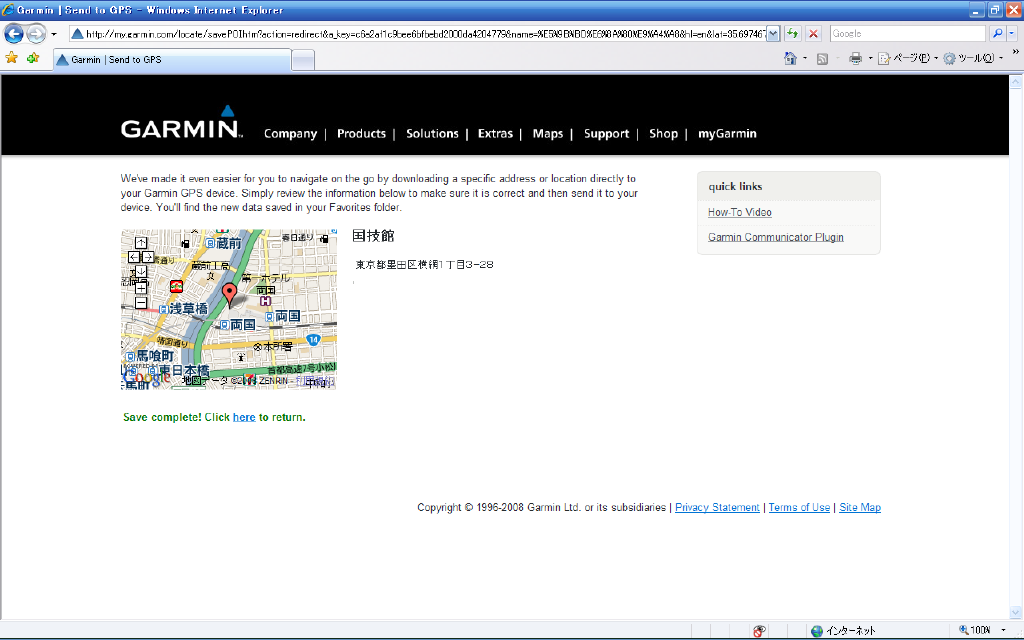The width and height of the screenshot is (1024, 640).
Task: Click the インターネット security zone status
Action: coord(843,631)
